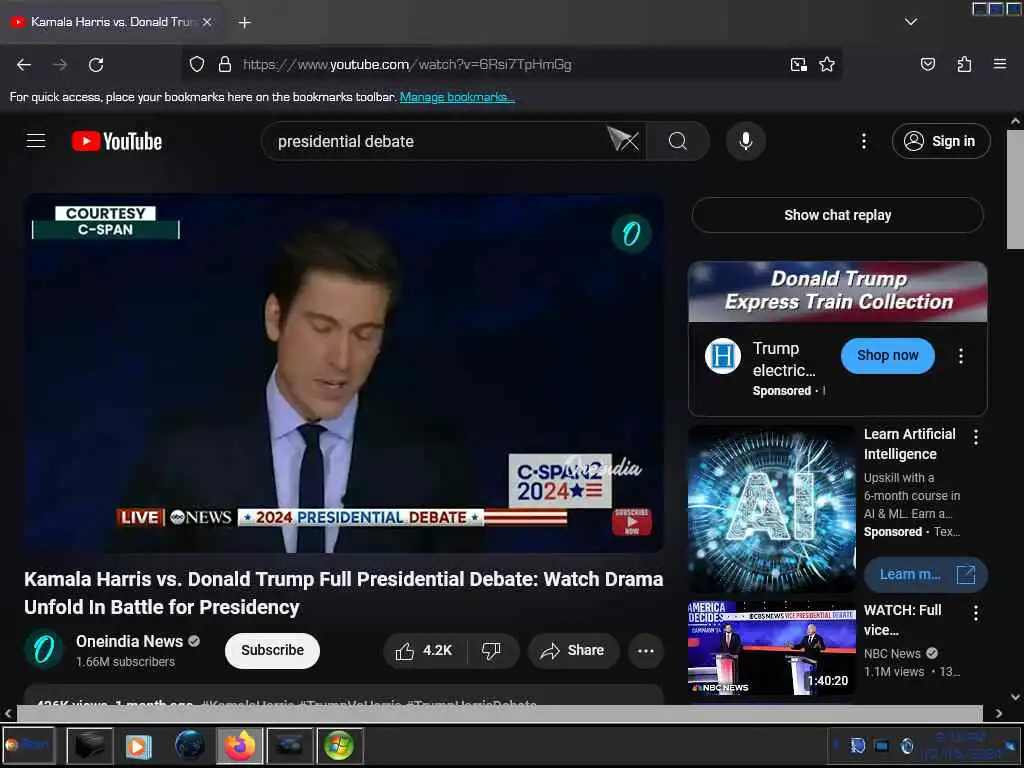1024x768 pixels.
Task: Like this video thumbs up
Action: [x=424, y=650]
